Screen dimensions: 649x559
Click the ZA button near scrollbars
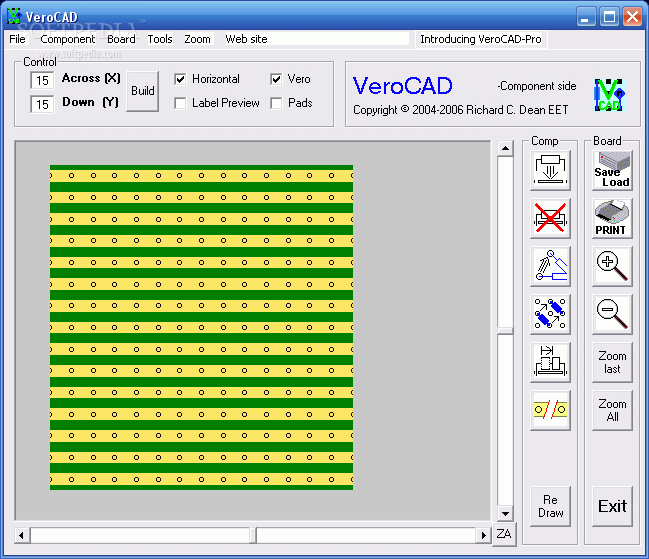(504, 534)
